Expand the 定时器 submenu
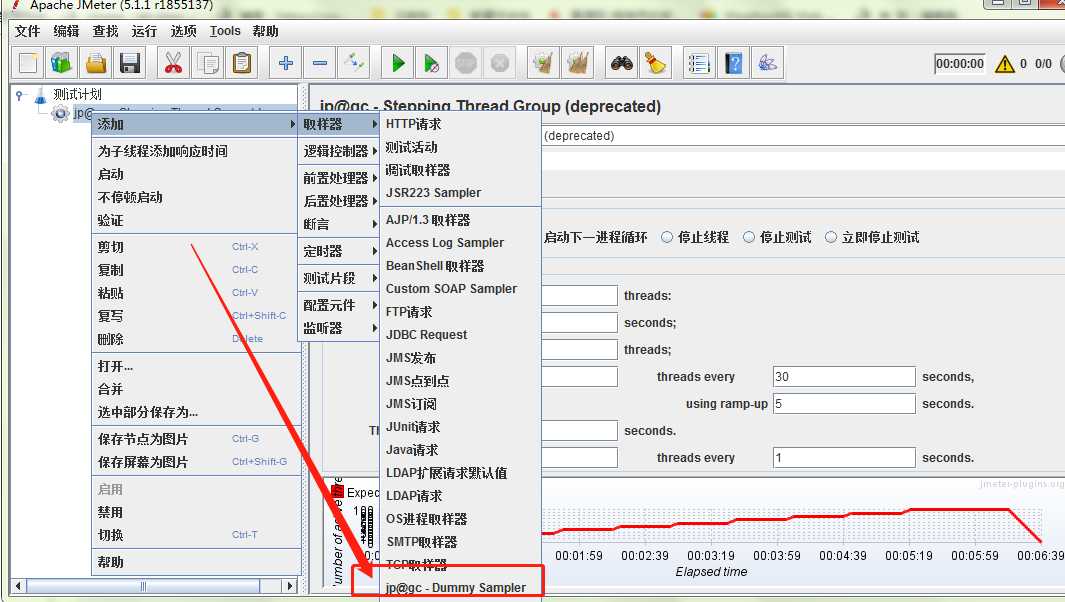Screen dimensions: 1065x602 339,251
